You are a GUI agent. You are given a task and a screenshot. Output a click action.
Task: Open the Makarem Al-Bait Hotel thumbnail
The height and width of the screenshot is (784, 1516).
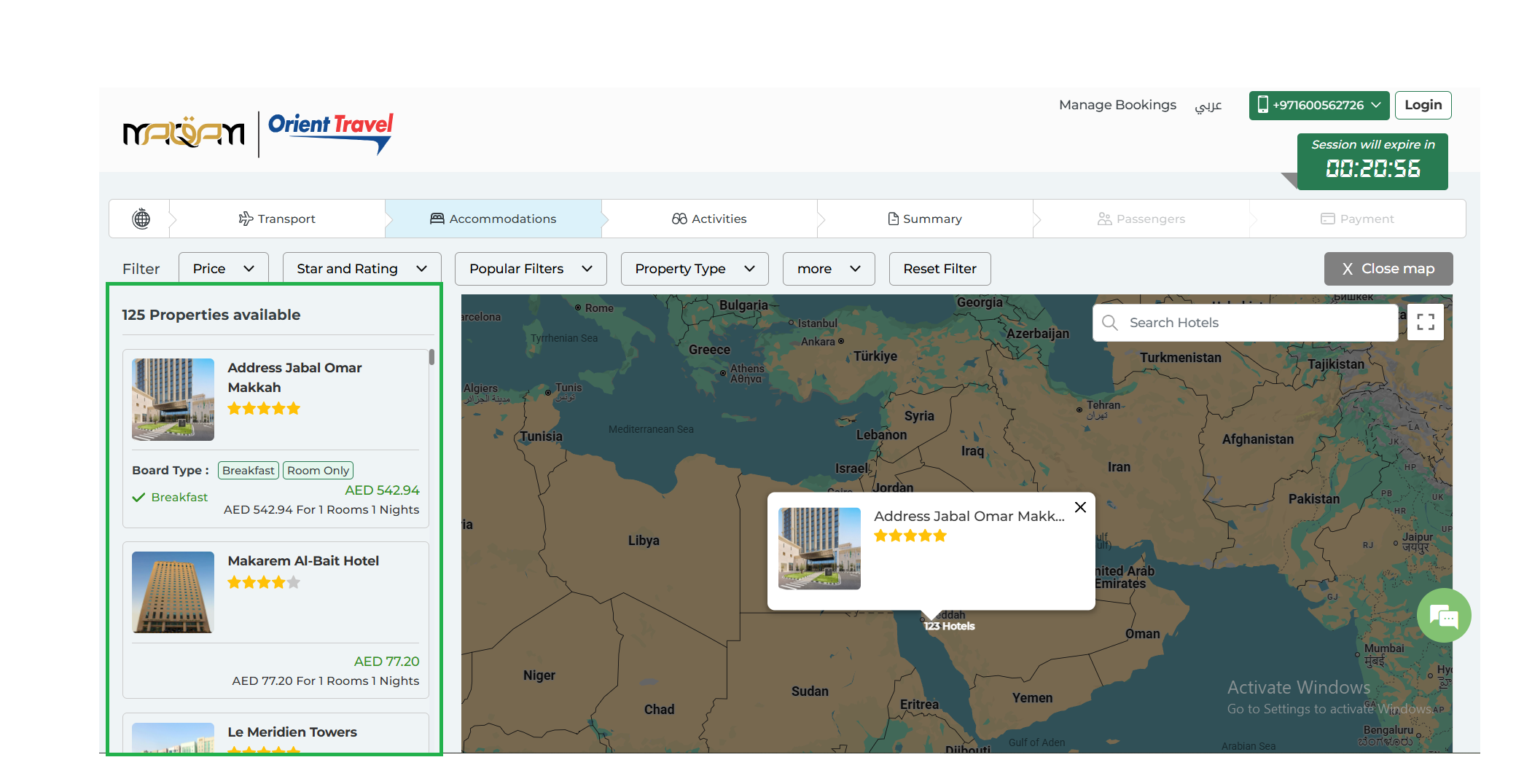173,592
